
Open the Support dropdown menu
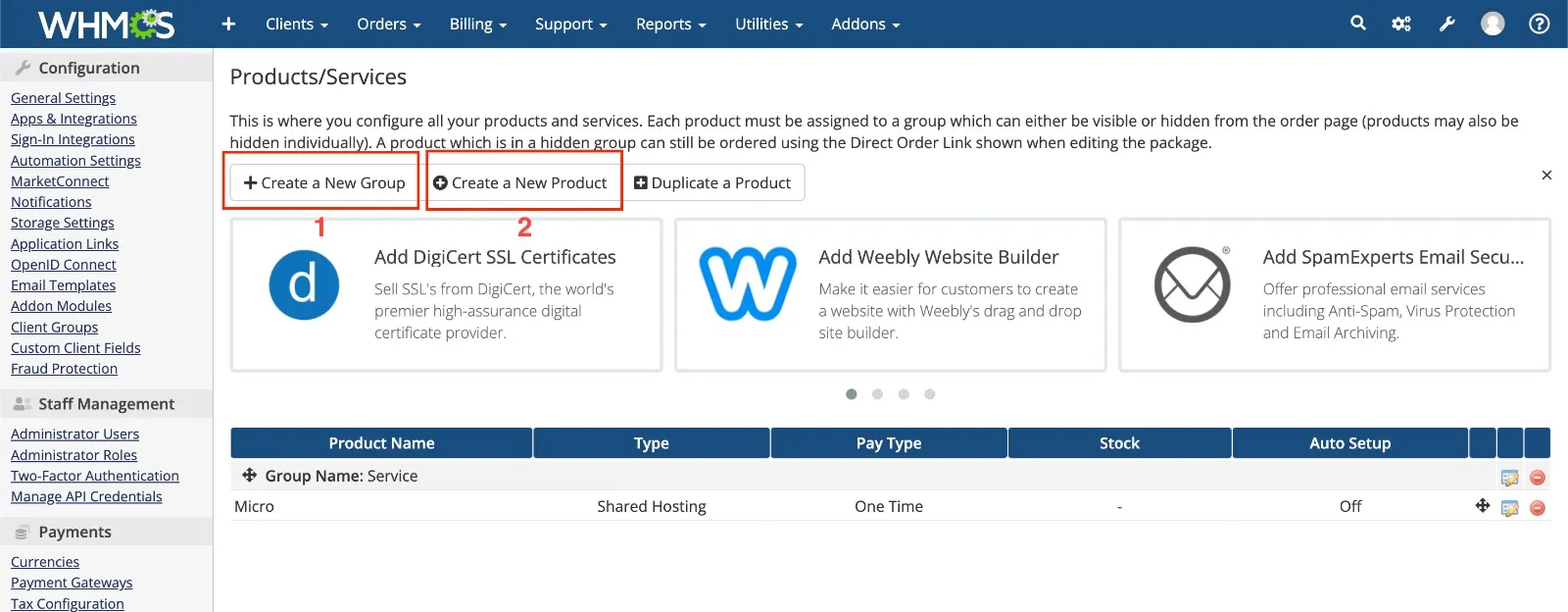click(x=571, y=24)
